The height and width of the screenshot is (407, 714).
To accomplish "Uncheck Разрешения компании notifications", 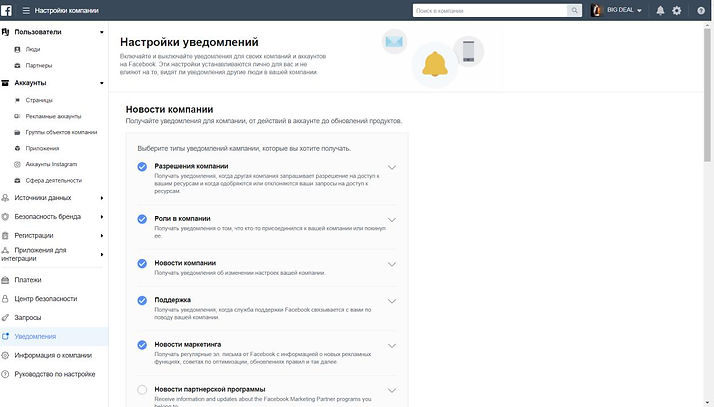I will click(142, 167).
